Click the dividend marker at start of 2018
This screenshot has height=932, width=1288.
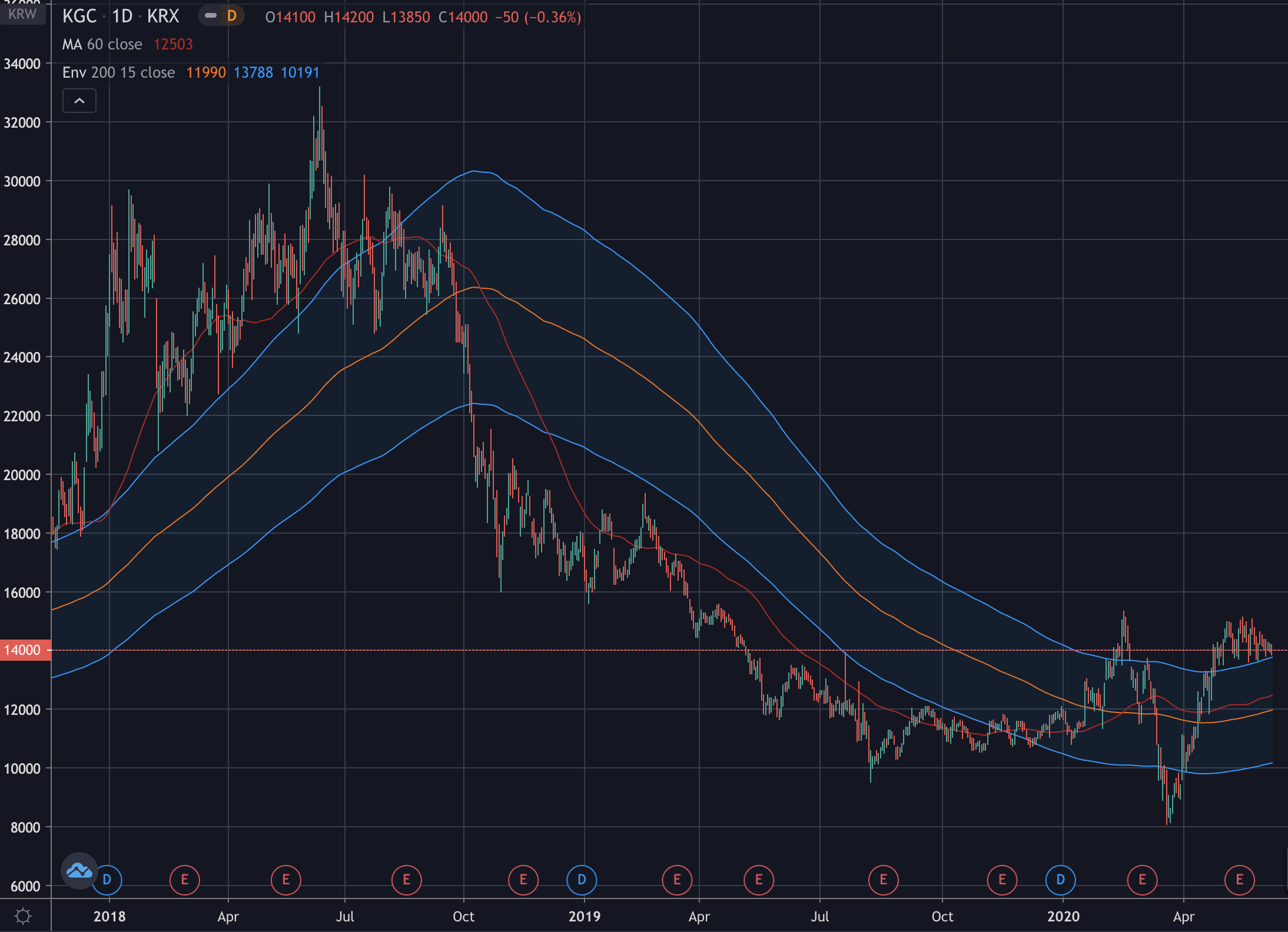click(x=107, y=880)
